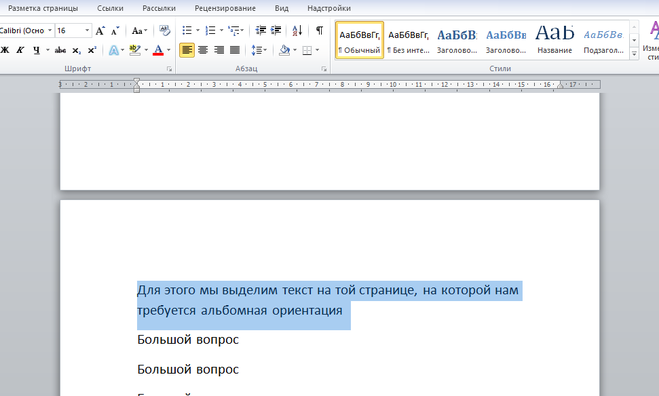This screenshot has height=396, width=659.
Task: Apply the Подзаголовок style
Action: click(604, 40)
